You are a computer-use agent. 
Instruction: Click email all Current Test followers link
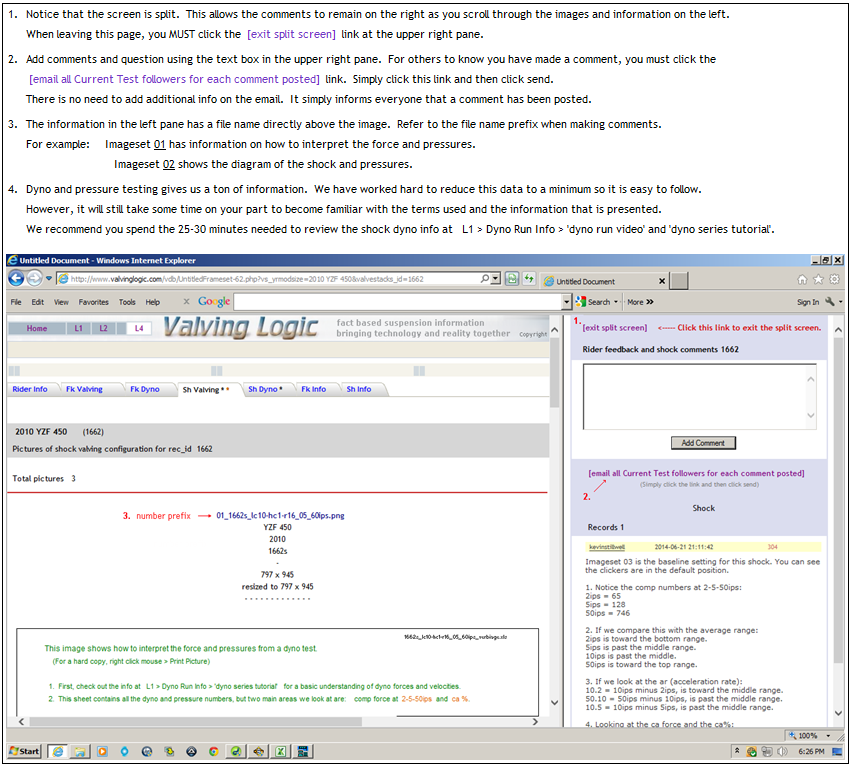click(696, 473)
